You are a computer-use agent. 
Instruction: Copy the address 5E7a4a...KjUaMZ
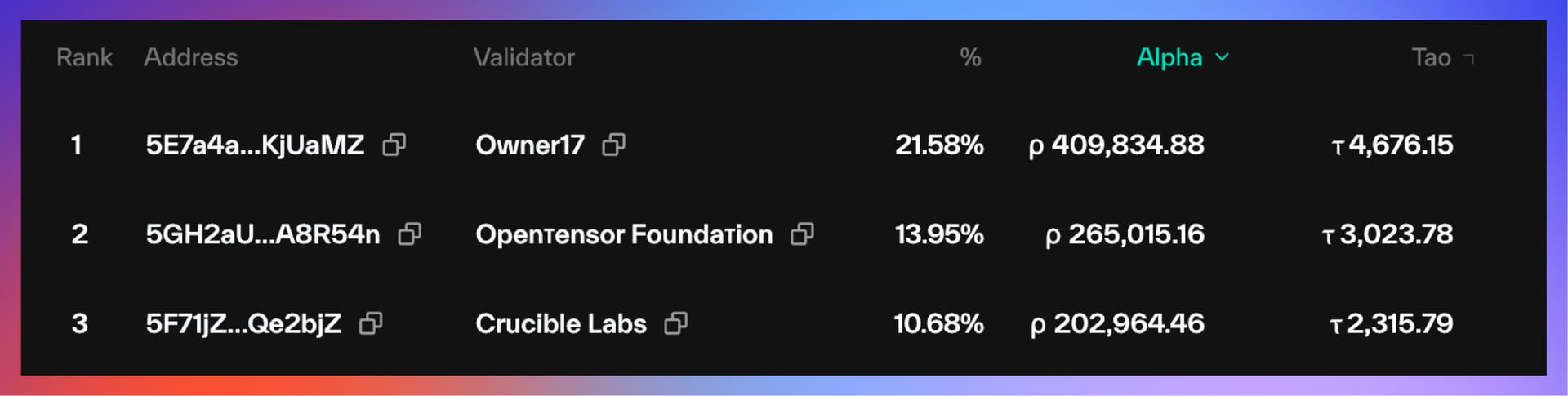[394, 145]
